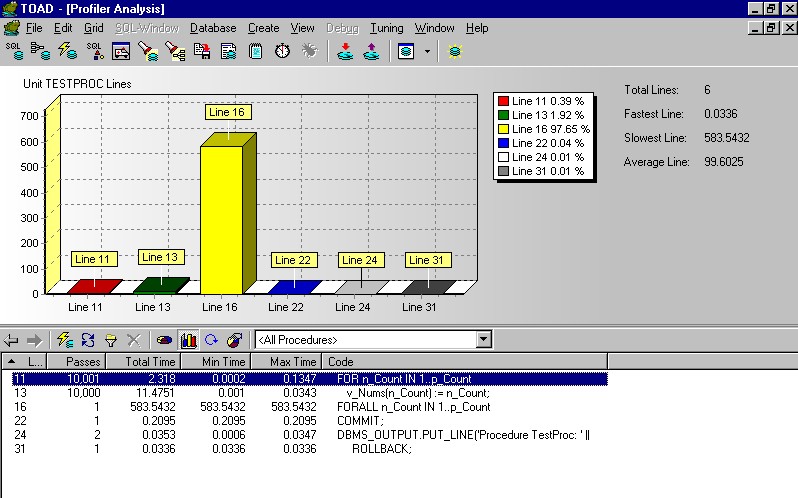The height and width of the screenshot is (498, 798).
Task: Click the yellow Line 16 legend swatch
Action: click(x=504, y=129)
